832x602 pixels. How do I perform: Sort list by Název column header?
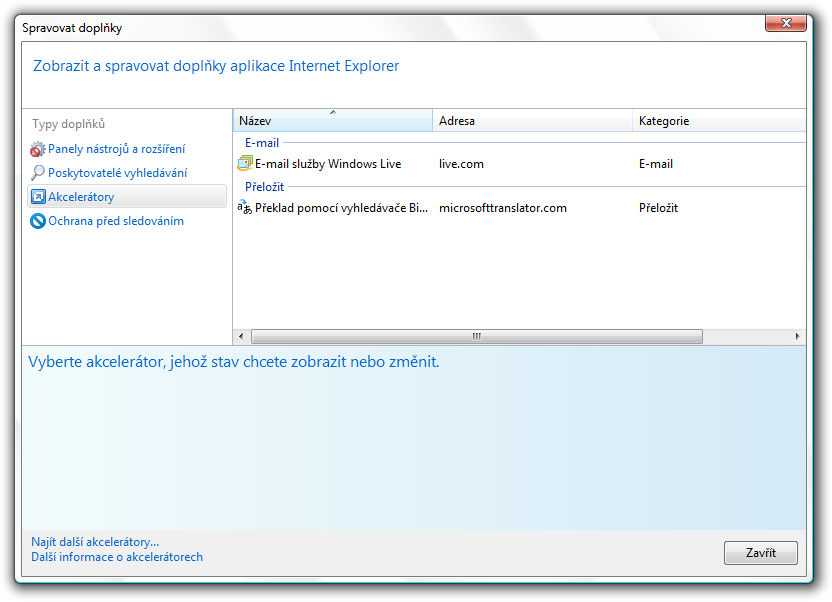(x=333, y=120)
